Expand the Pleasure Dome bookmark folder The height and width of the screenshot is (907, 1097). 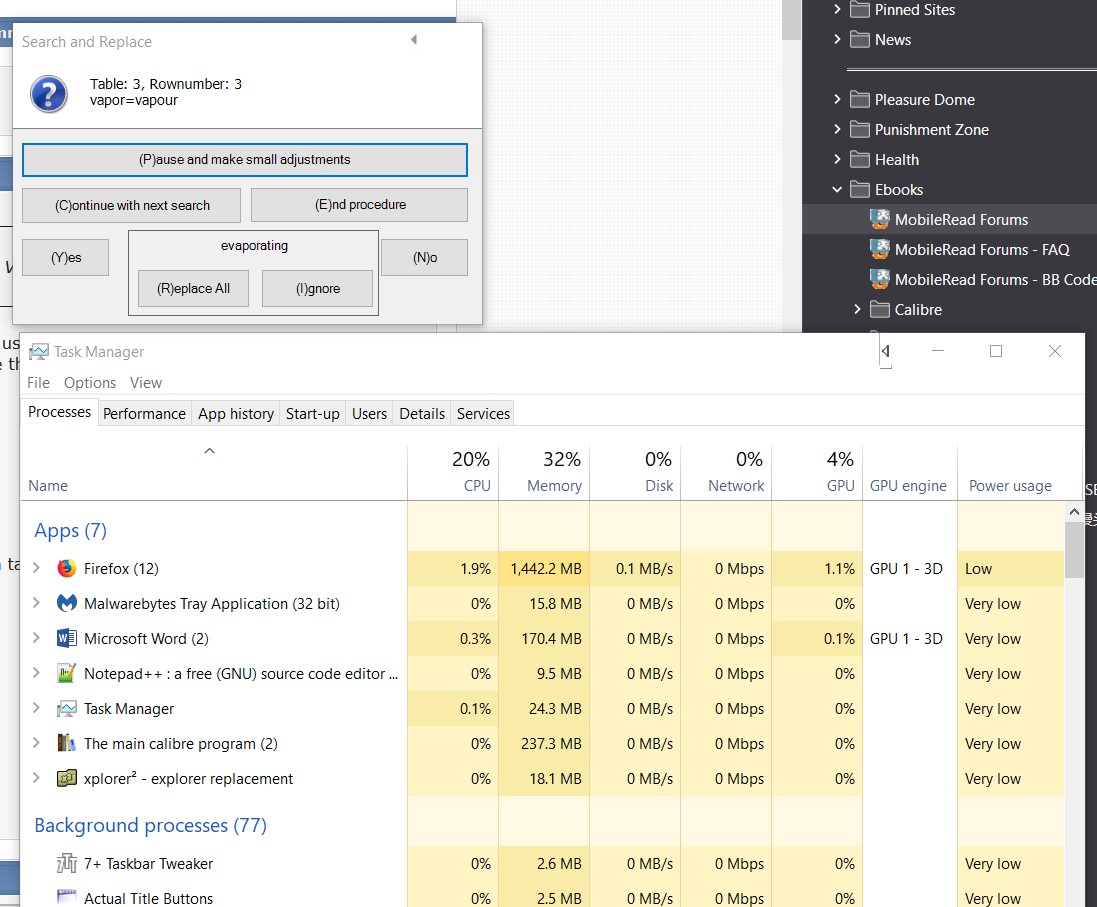tap(838, 99)
